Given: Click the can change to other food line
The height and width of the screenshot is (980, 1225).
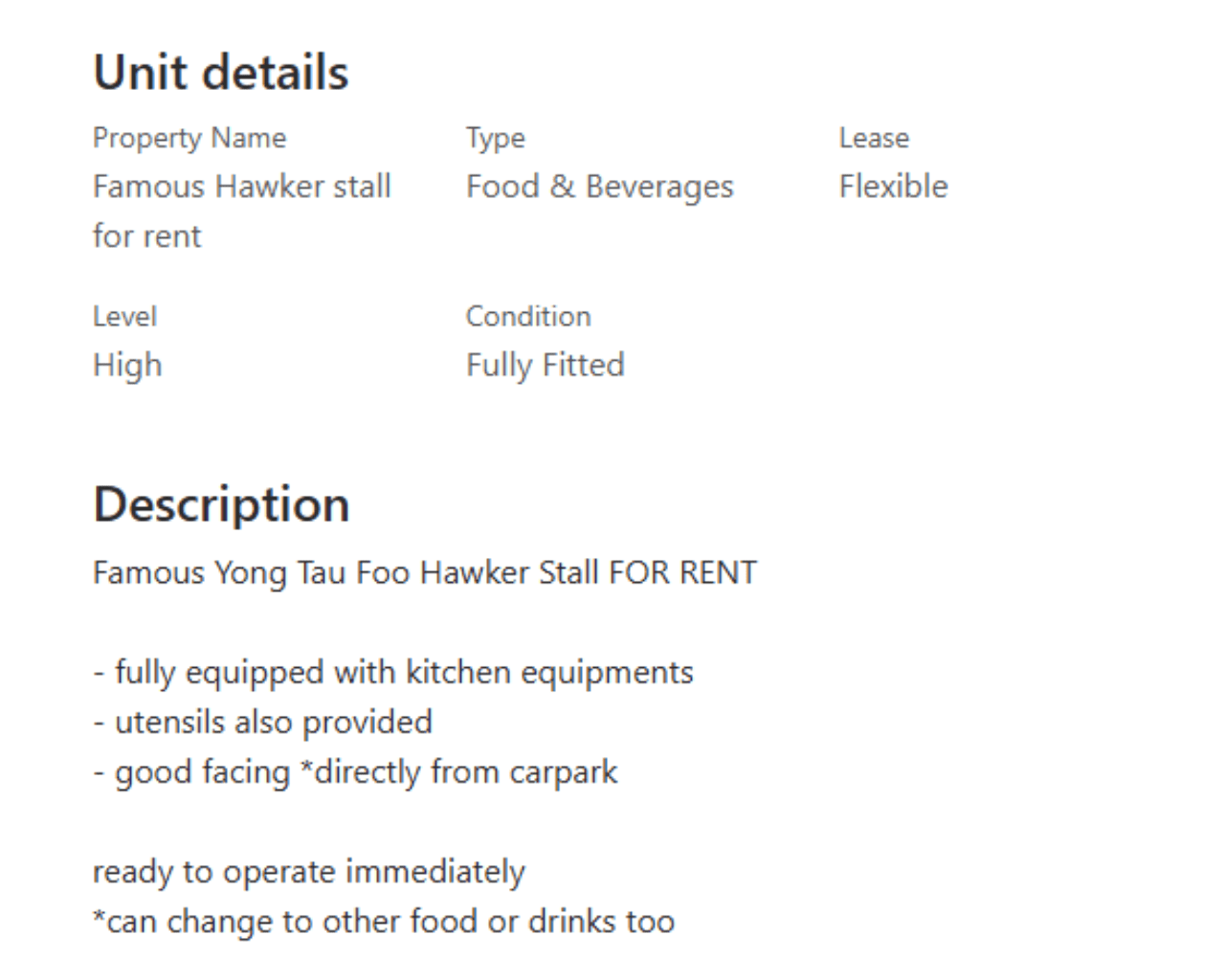Looking at the screenshot, I should tap(384, 921).
